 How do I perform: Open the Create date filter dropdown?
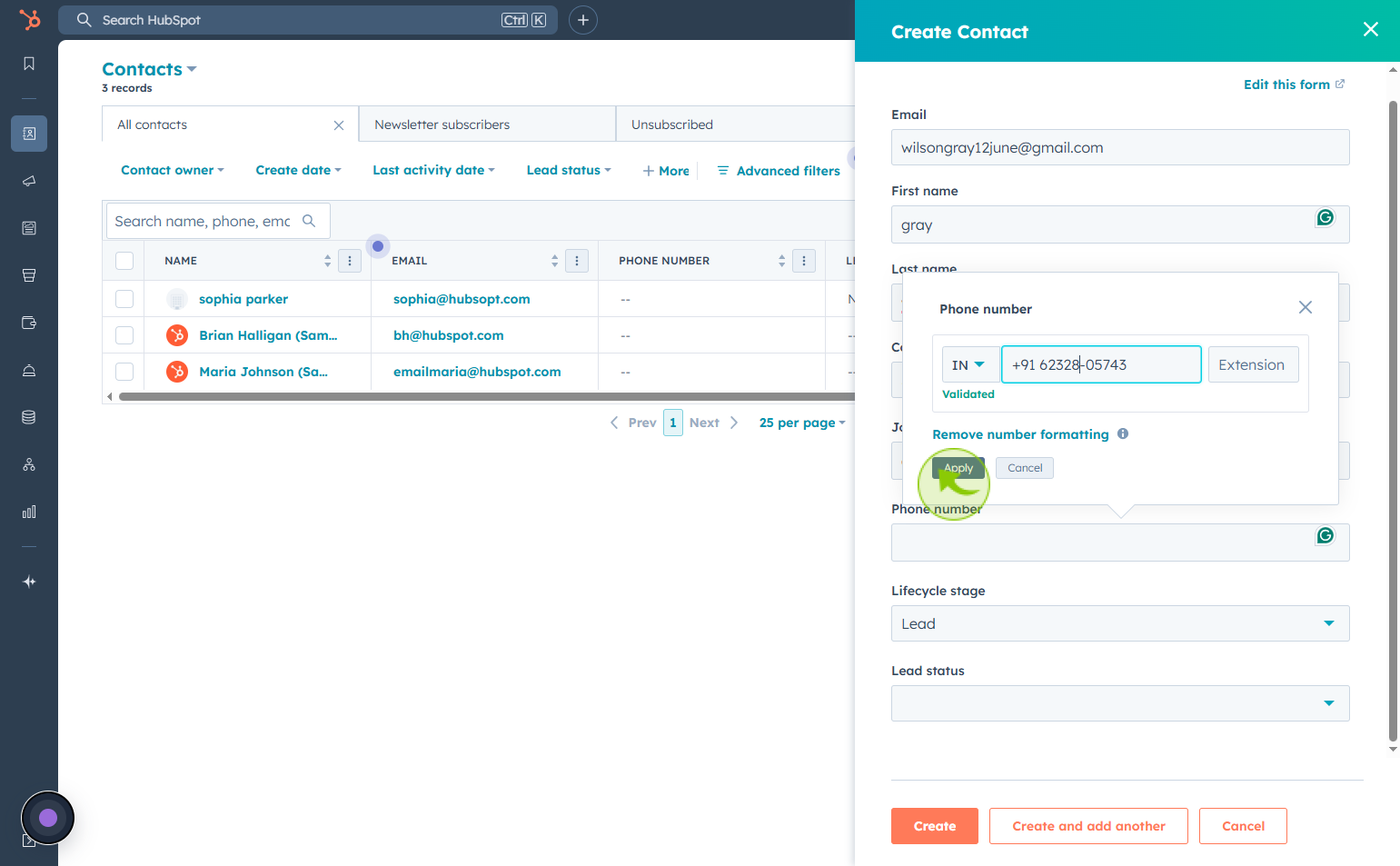tap(298, 170)
